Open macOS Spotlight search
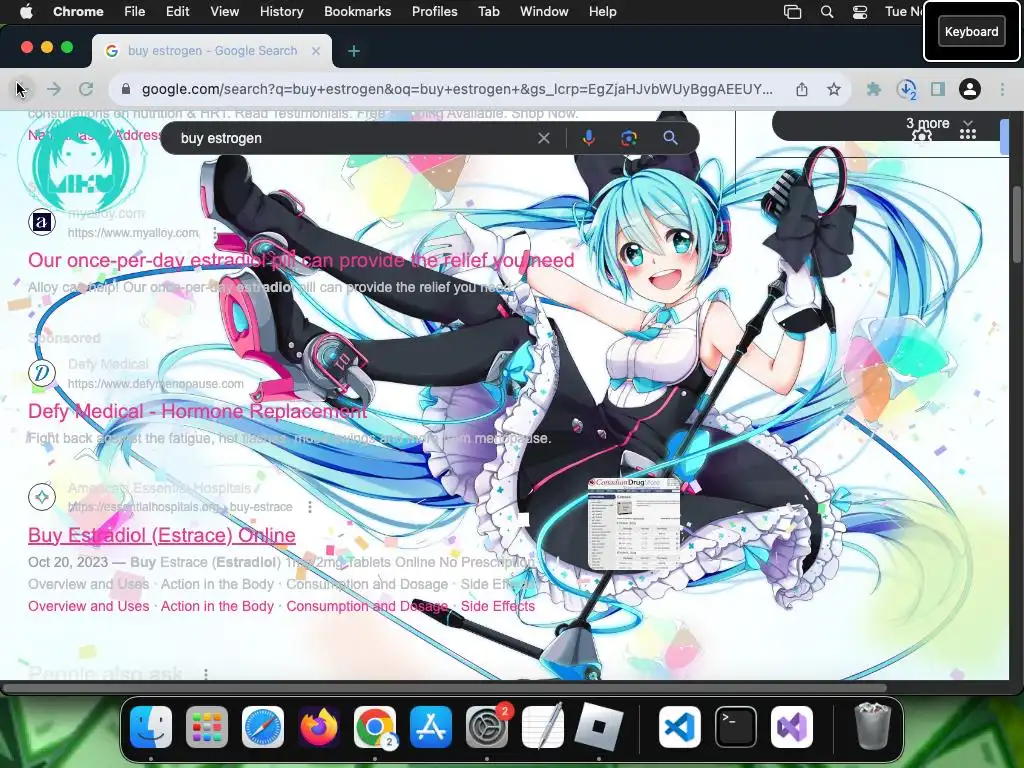This screenshot has width=1024, height=768. pyautogui.click(x=826, y=12)
